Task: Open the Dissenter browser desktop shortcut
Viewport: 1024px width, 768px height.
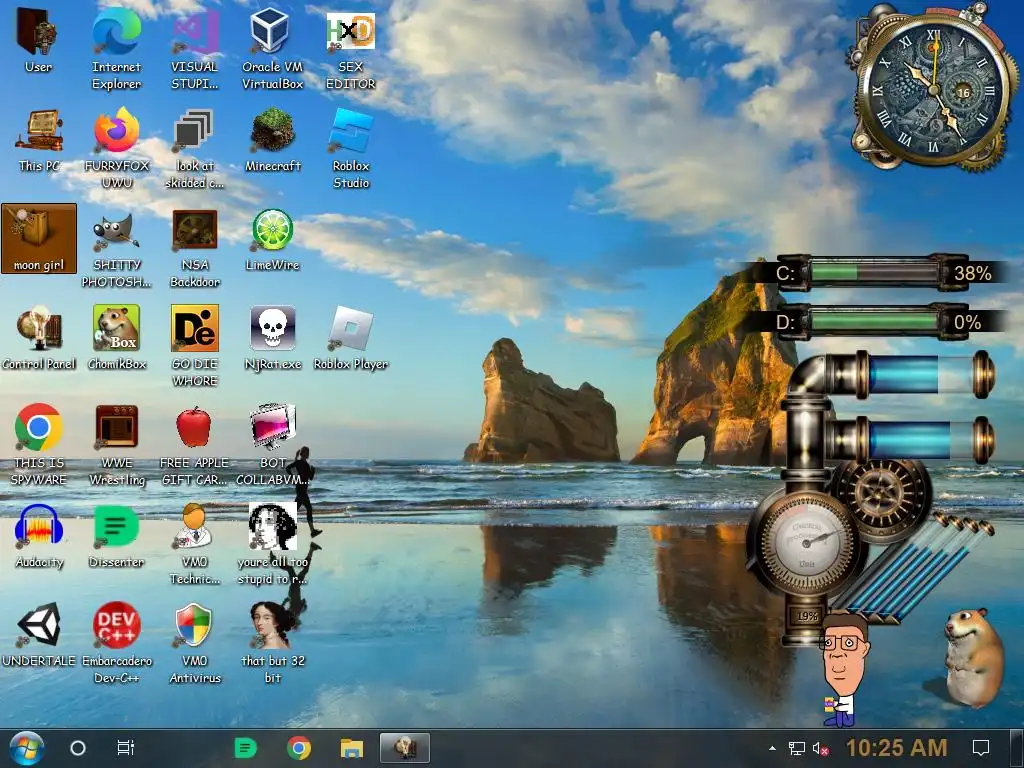Action: point(116,536)
